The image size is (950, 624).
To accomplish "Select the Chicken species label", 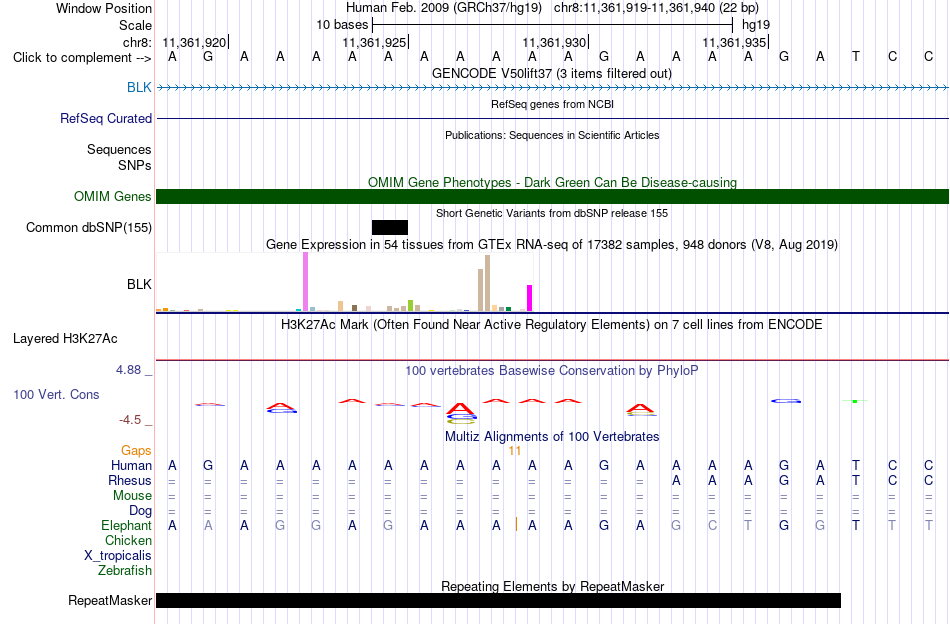I will pos(128,540).
